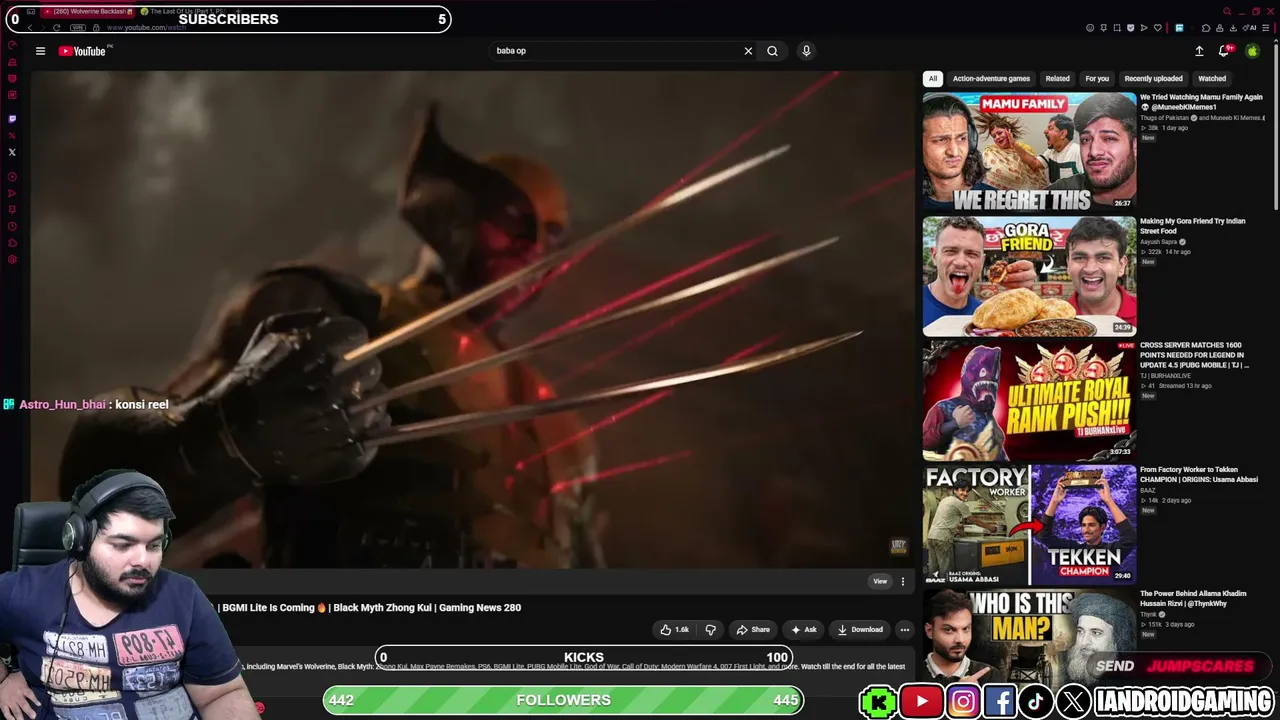1280x720 pixels.
Task: Click the toolbar send flow icon
Action: coord(1144,28)
